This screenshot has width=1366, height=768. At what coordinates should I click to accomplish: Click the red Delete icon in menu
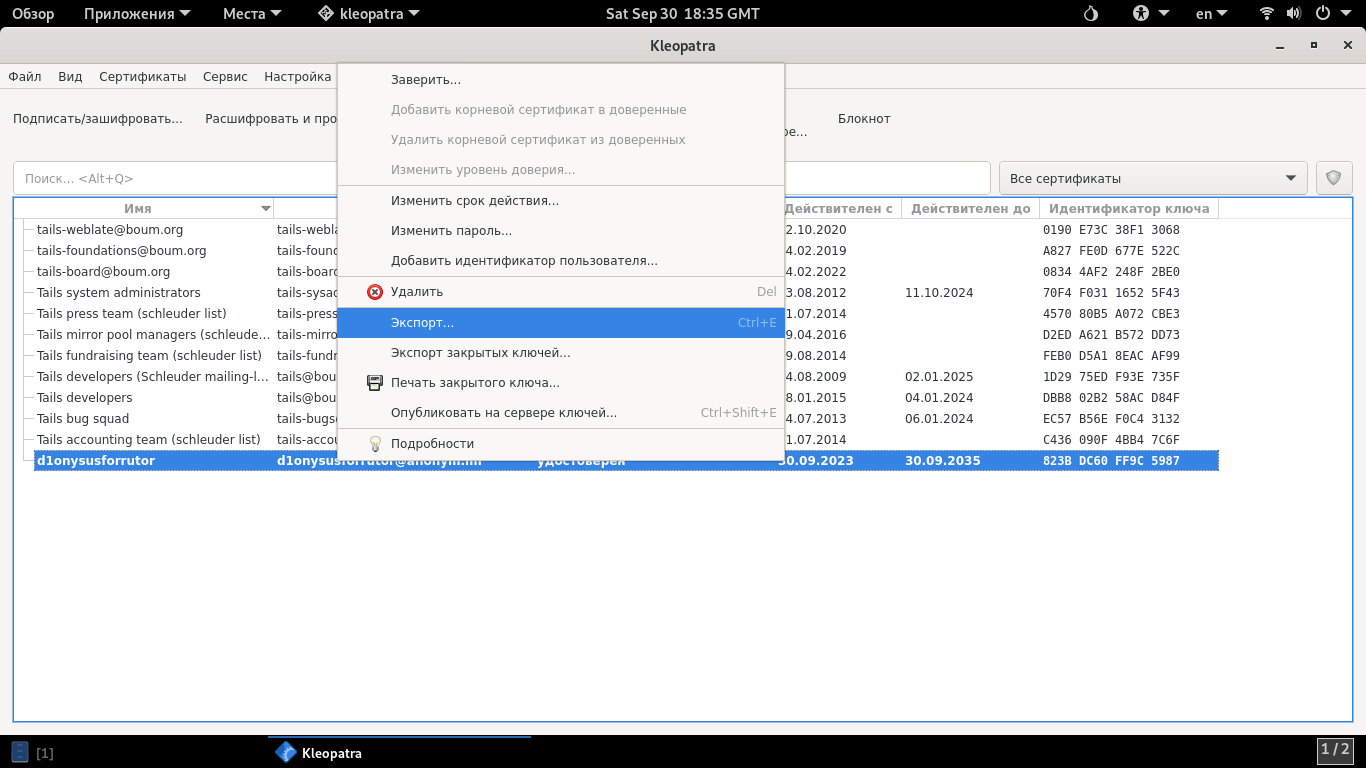375,292
